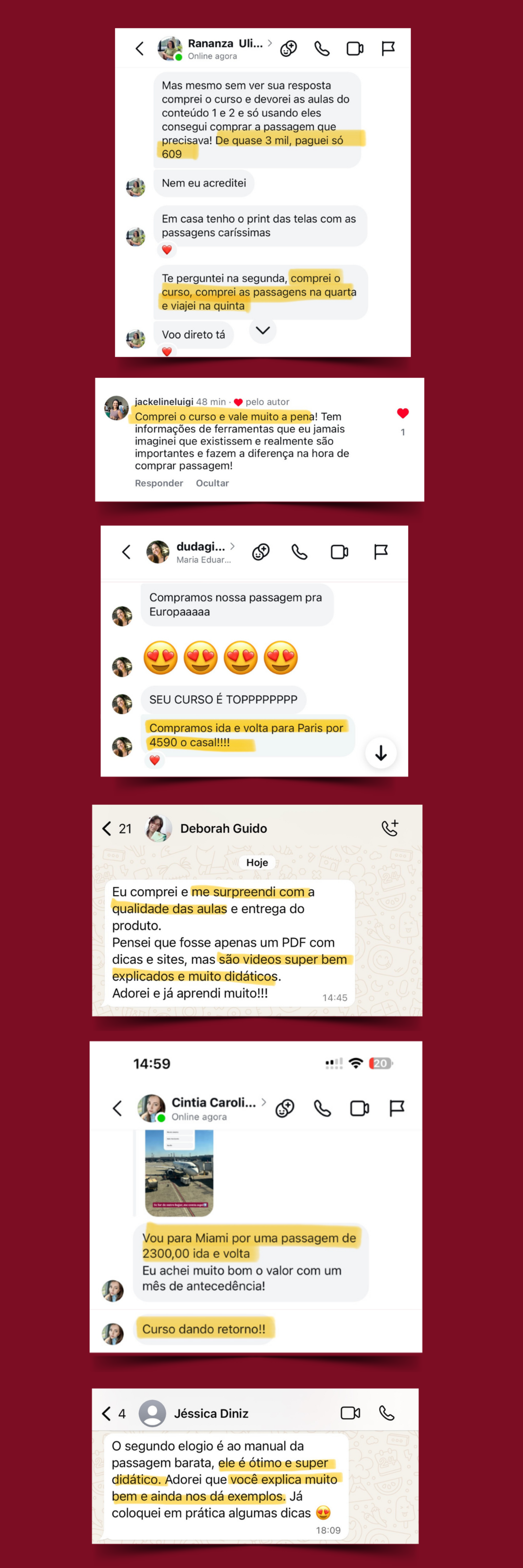Image resolution: width=523 pixels, height=1568 pixels.
Task: Open the airplane photo thumbnail in Cintia chat
Action: pos(179,1172)
